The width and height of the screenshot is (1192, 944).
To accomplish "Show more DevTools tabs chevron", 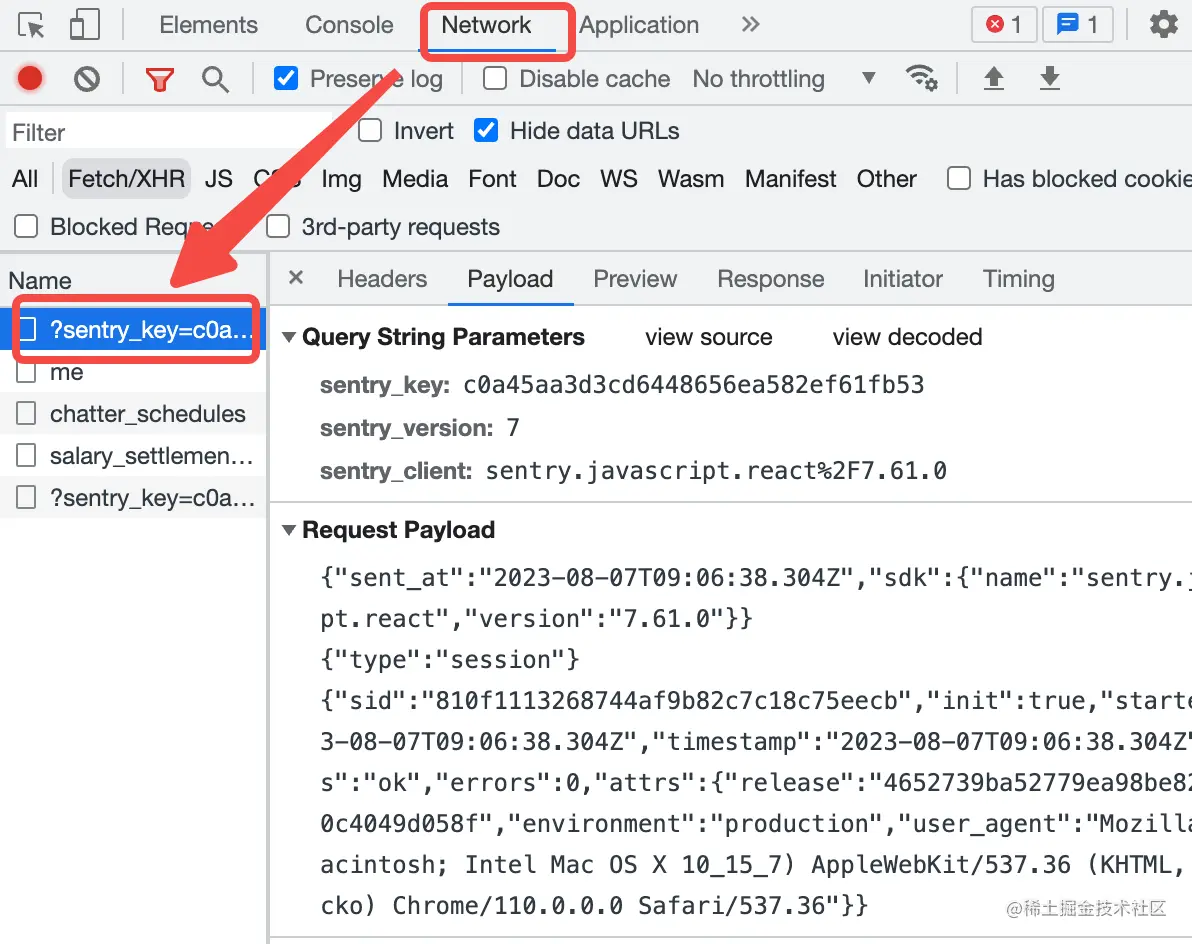I will click(750, 24).
